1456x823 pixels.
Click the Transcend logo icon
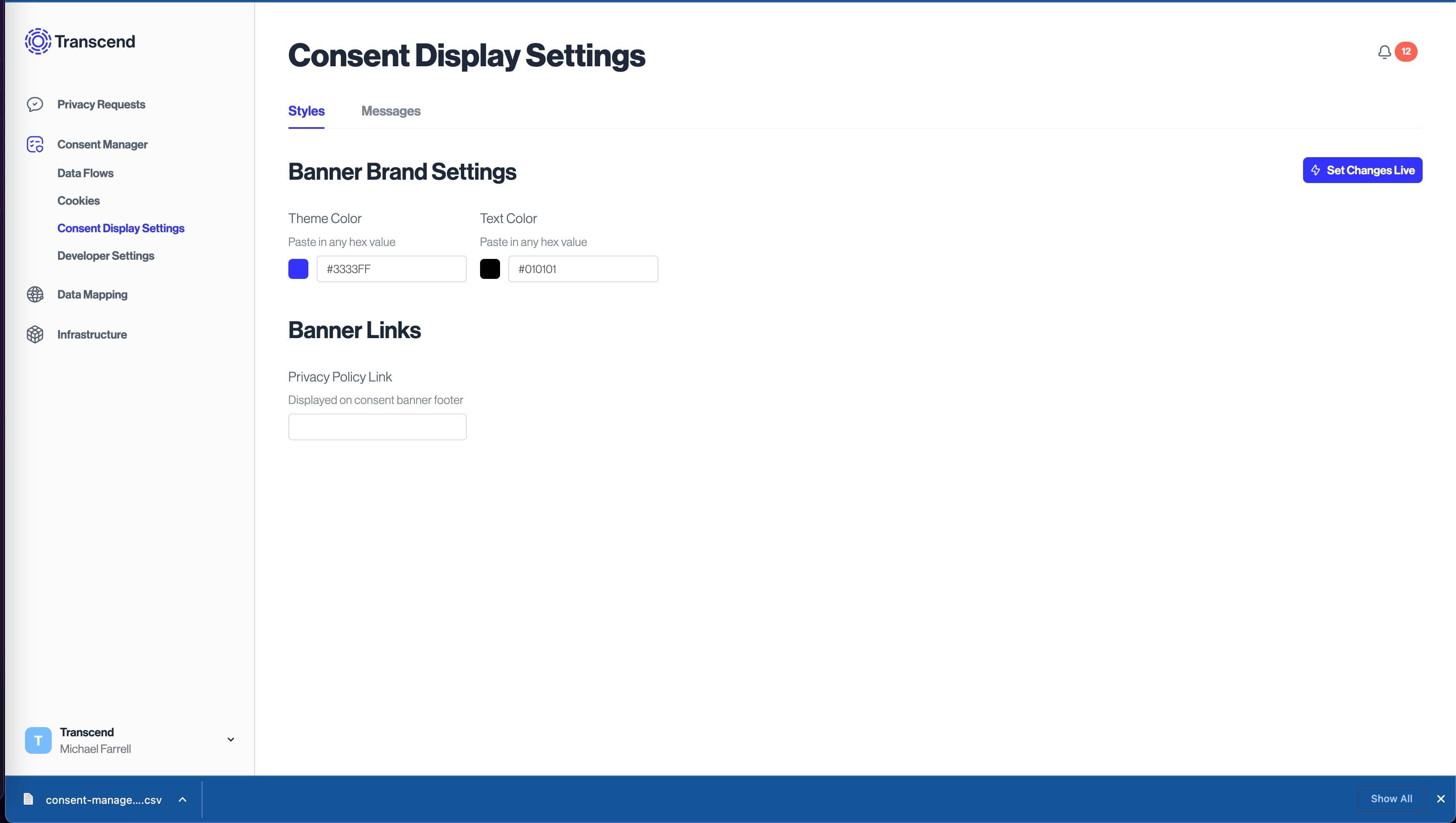(38, 41)
